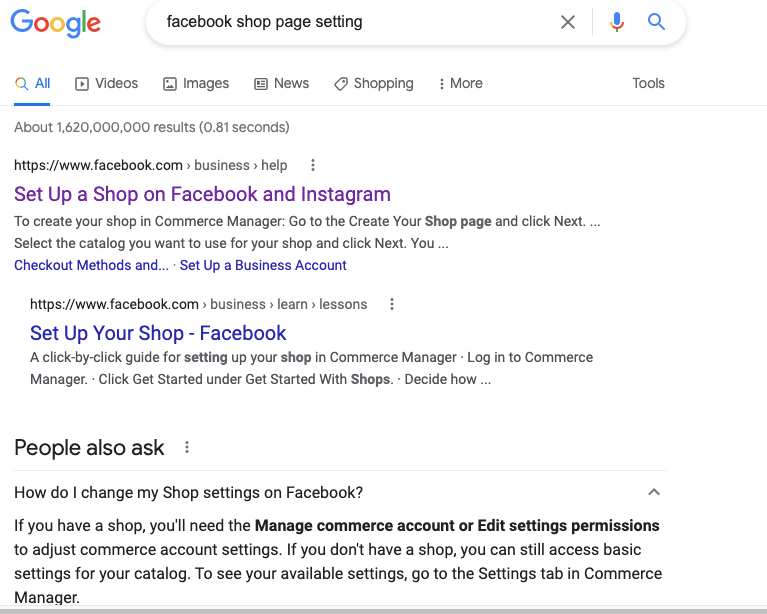This screenshot has height=614, width=767.
Task: Collapse "How do I change my Shop settings"
Action: (189, 492)
